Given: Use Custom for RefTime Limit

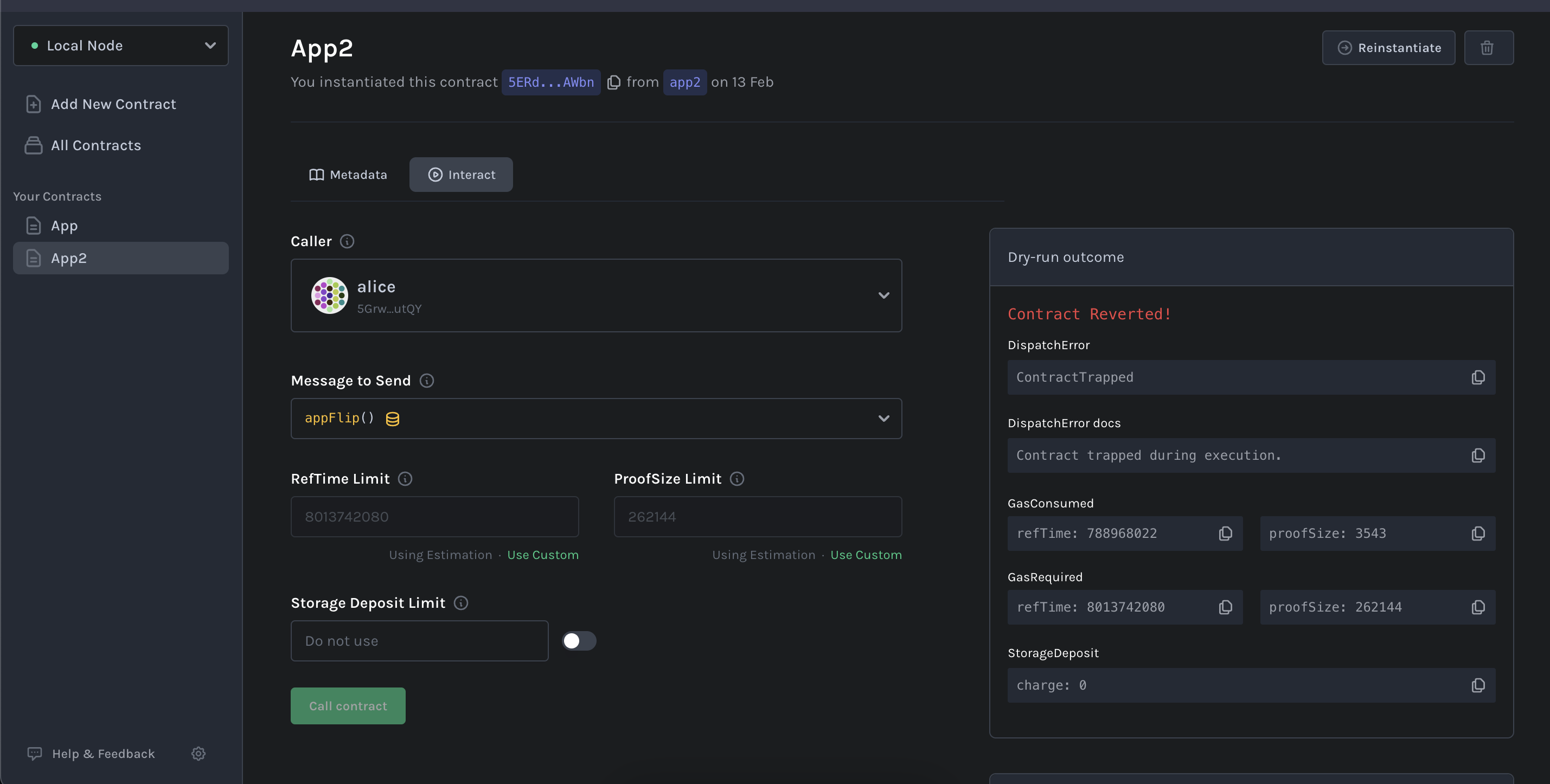Looking at the screenshot, I should click(x=542, y=555).
